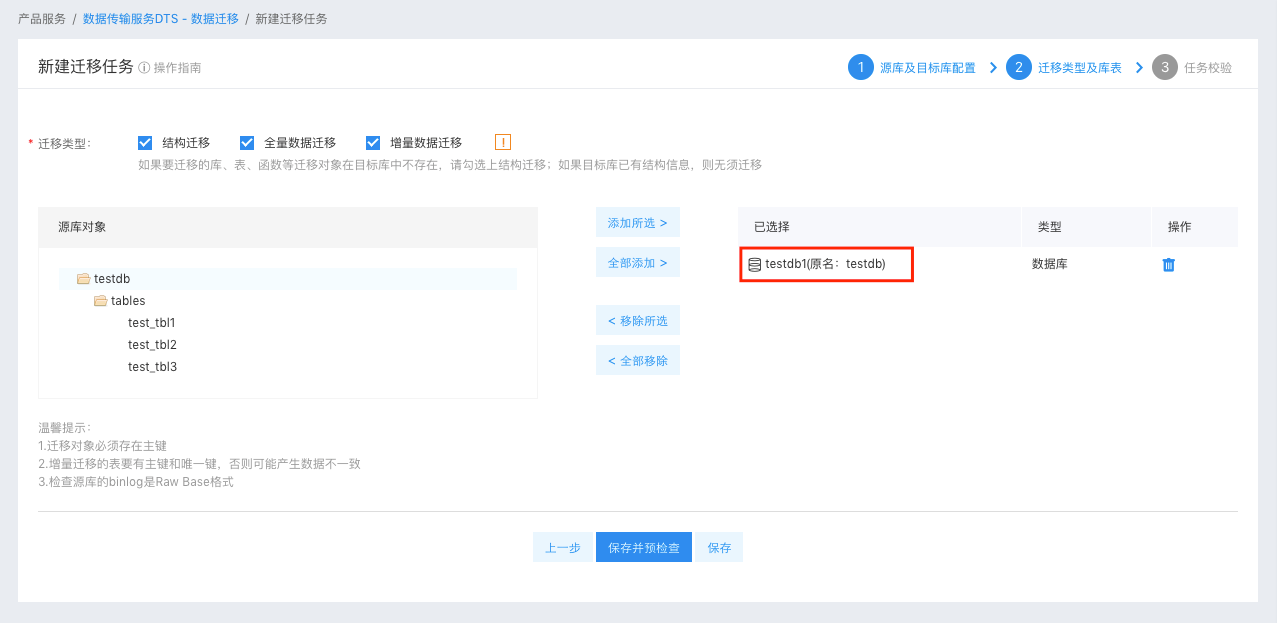The width and height of the screenshot is (1277, 623).
Task: Collapse the tables node in source tree
Action: pos(128,301)
